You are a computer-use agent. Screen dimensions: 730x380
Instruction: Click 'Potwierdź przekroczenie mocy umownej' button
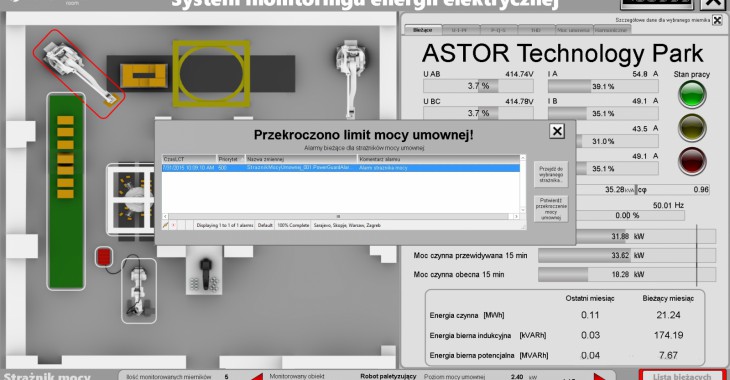click(551, 209)
